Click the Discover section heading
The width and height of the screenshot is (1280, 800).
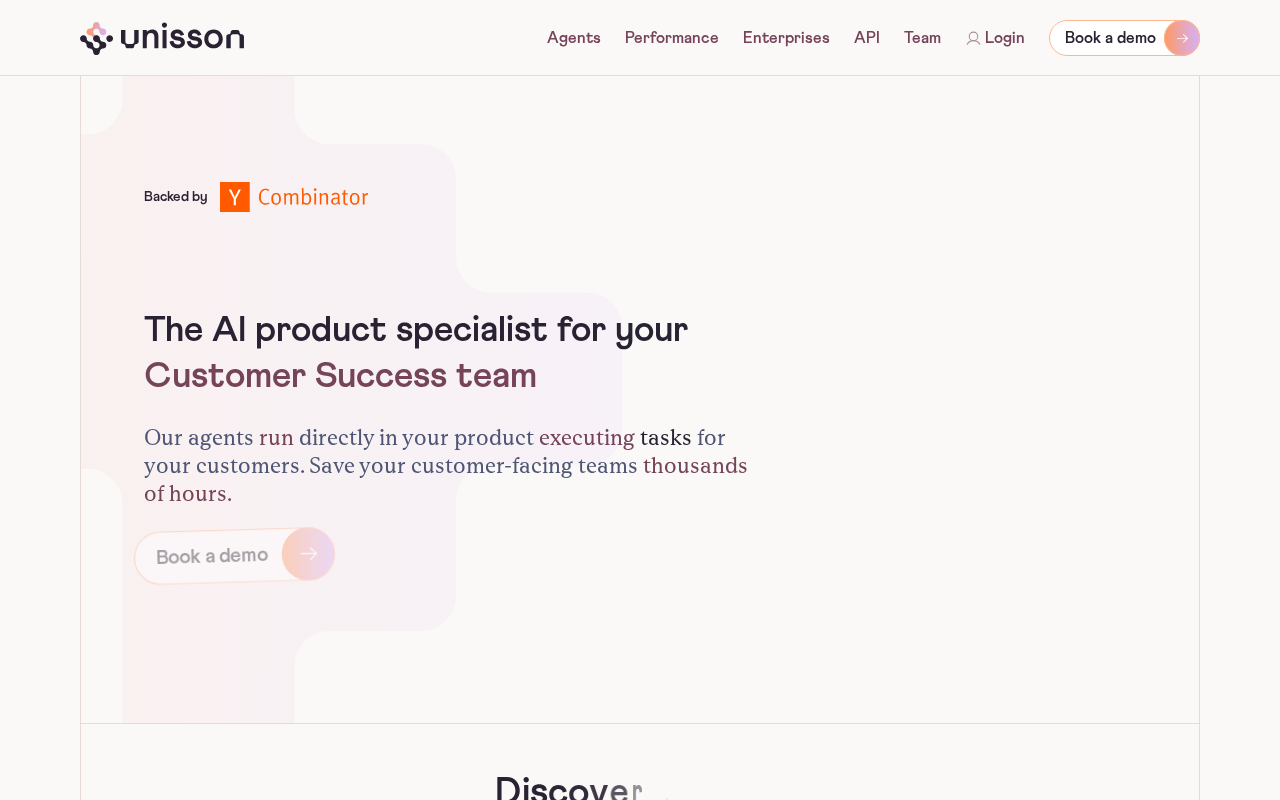(x=580, y=788)
